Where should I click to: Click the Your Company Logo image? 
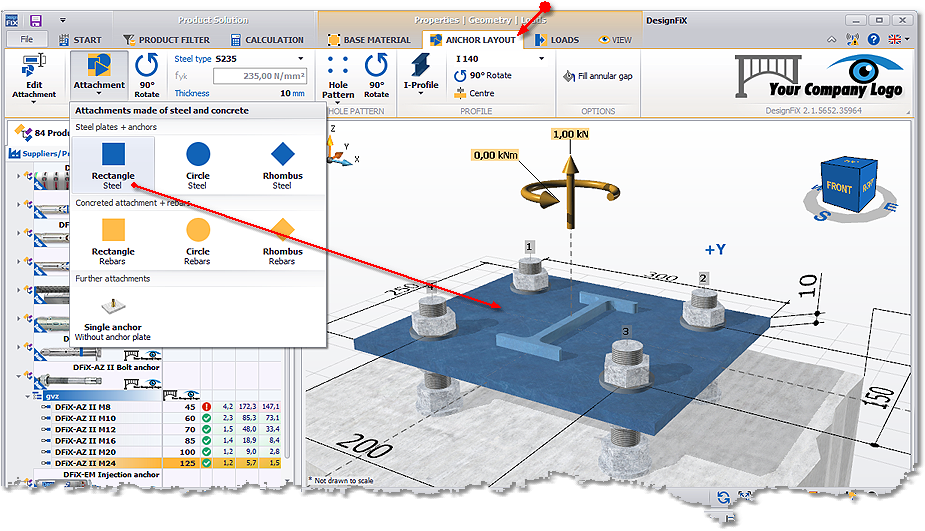point(819,78)
